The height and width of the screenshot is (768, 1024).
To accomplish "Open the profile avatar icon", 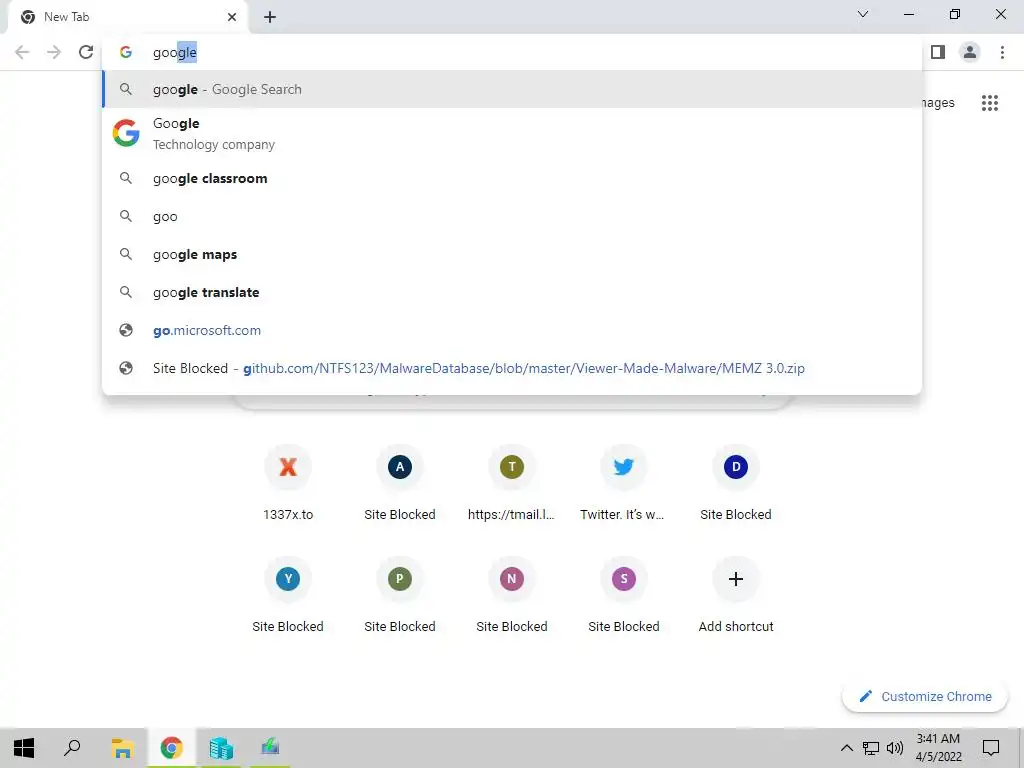I will coord(970,52).
